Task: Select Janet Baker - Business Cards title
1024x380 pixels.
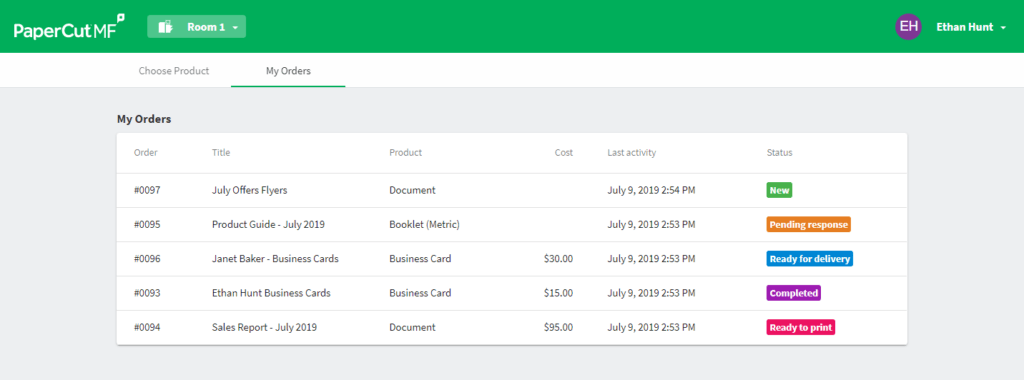Action: [x=275, y=259]
